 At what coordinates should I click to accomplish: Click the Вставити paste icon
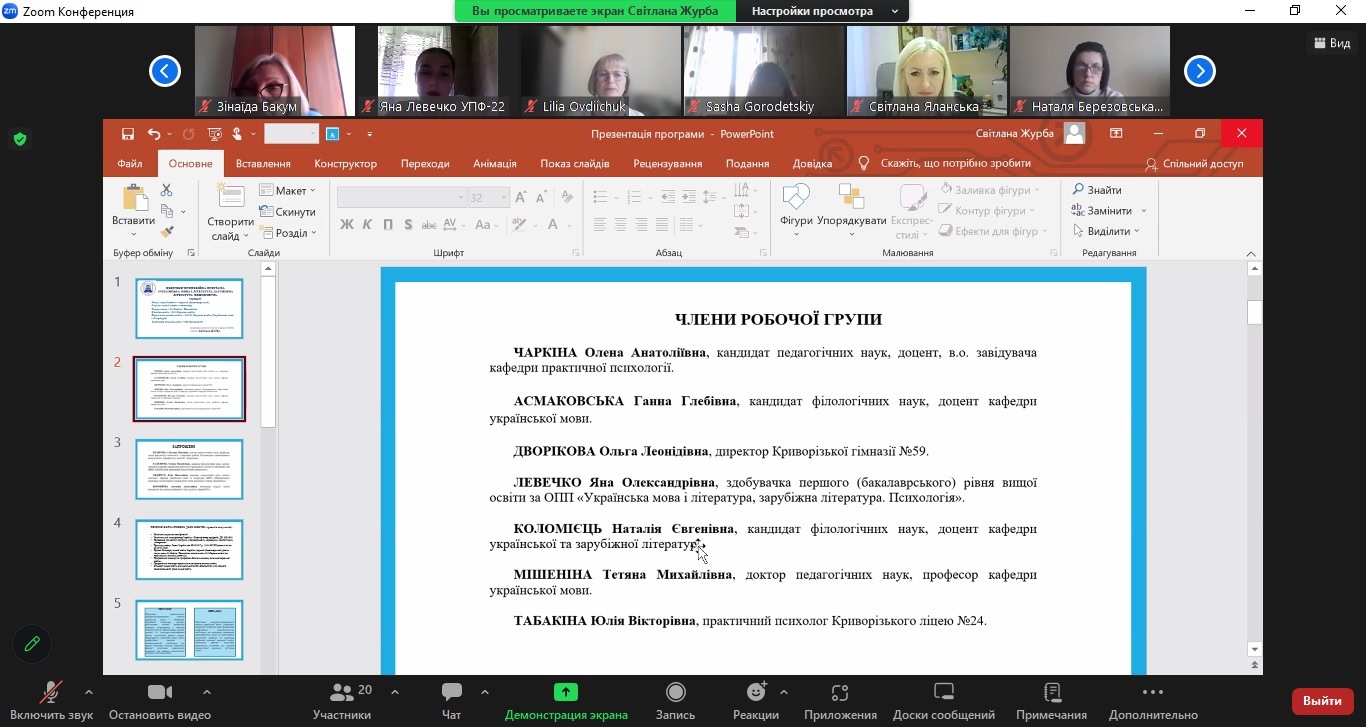pos(133,197)
